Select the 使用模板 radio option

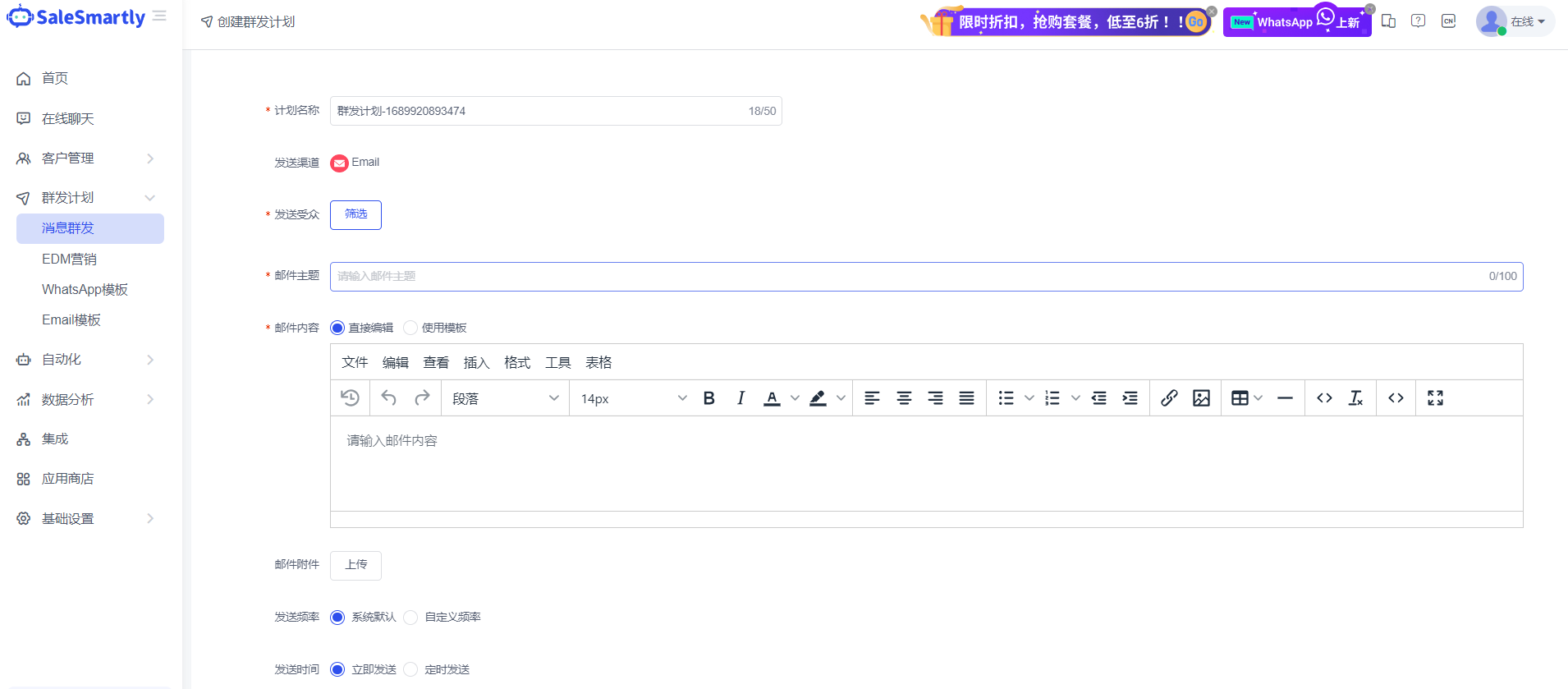point(410,328)
